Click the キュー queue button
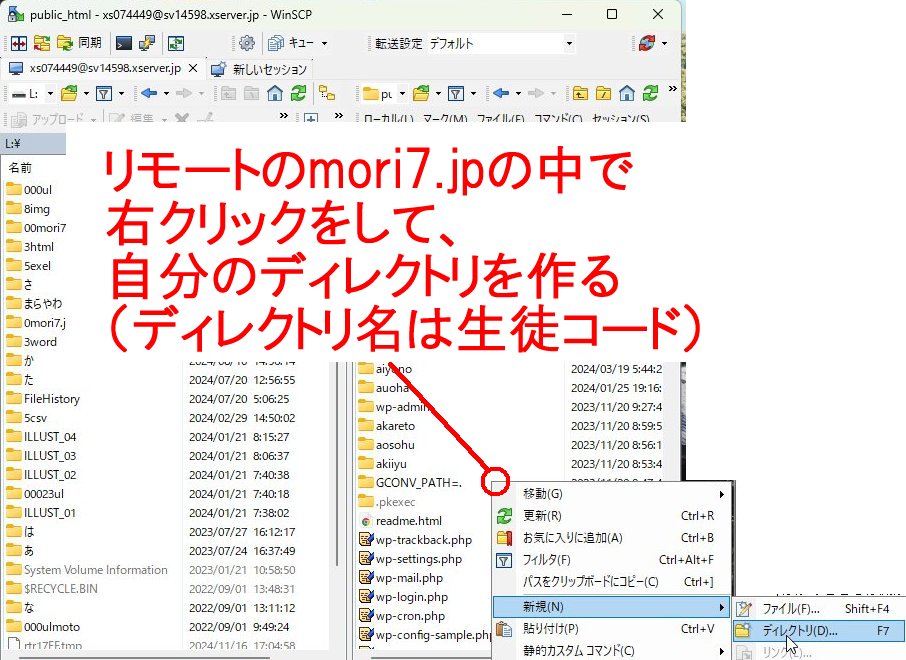 click(291, 43)
